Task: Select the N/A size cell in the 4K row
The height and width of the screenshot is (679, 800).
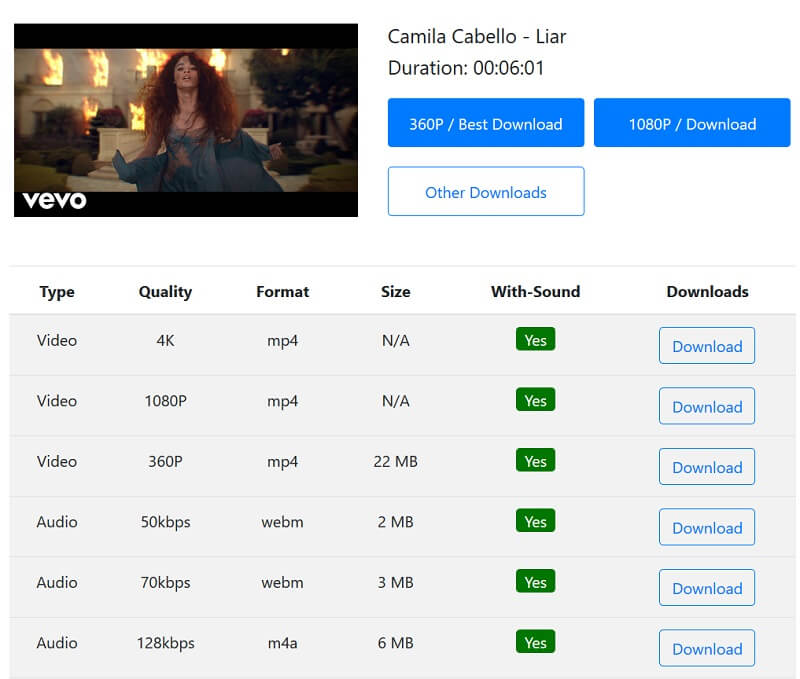Action: point(395,340)
